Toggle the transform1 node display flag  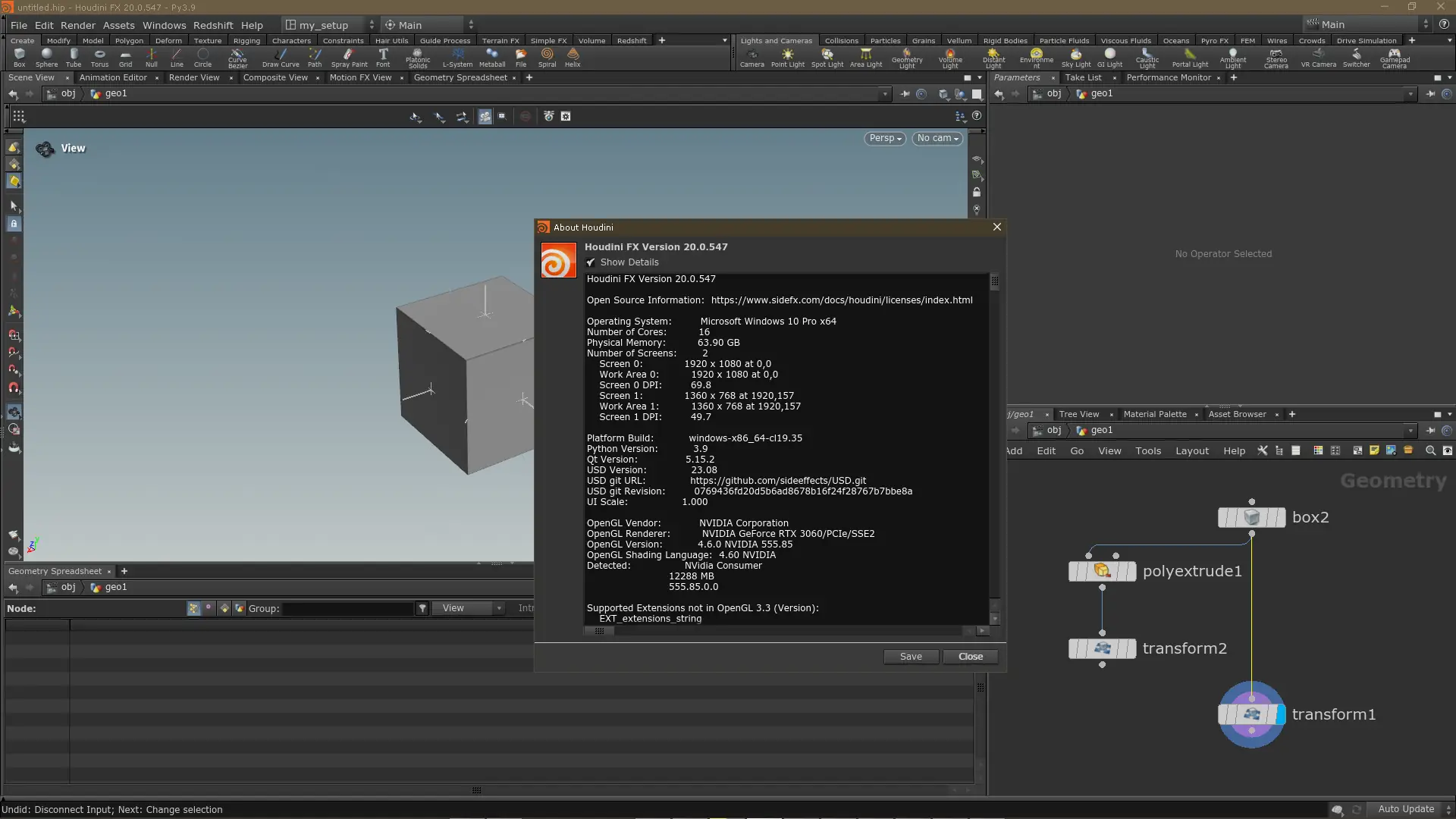1280,714
